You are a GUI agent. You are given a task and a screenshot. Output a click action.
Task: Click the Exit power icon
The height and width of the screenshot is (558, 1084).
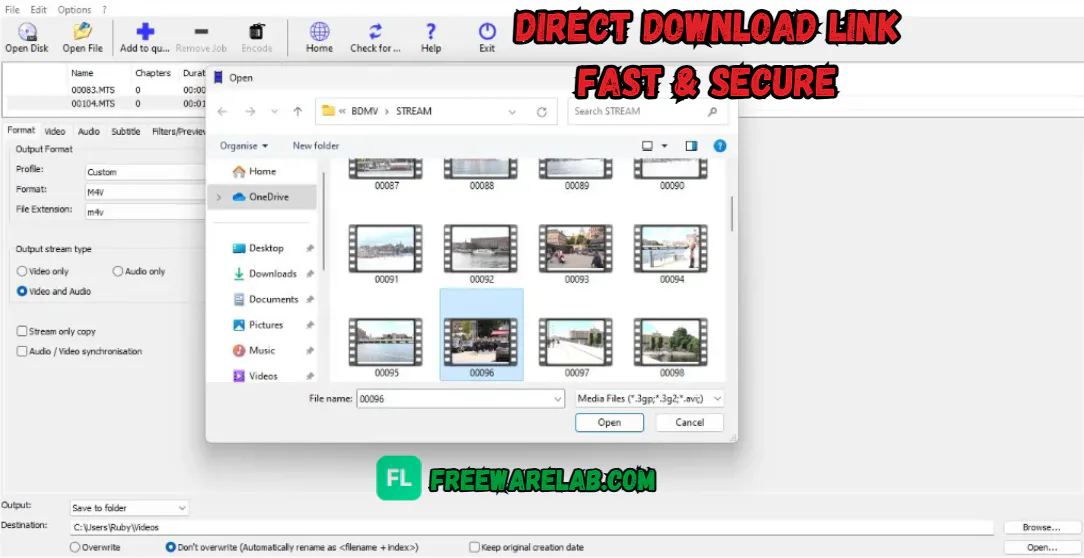[x=487, y=32]
